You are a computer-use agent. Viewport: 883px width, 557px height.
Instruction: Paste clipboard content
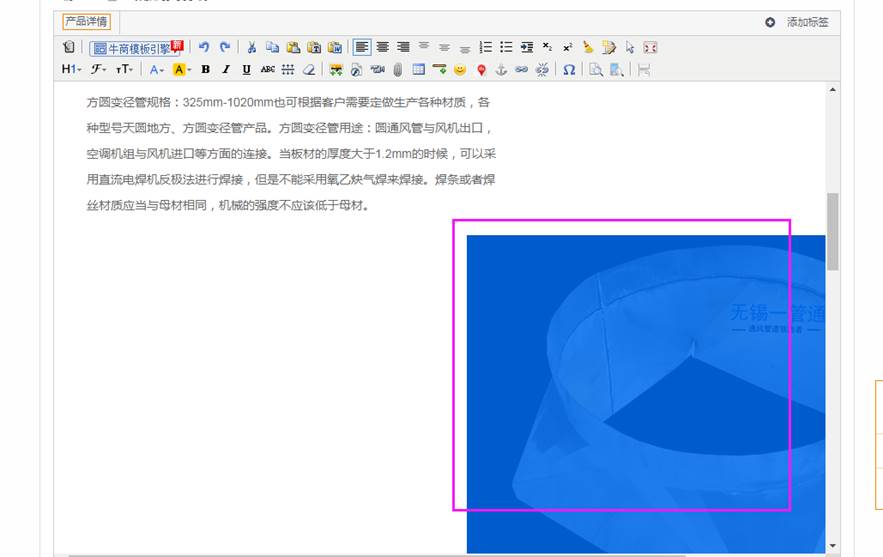293,47
